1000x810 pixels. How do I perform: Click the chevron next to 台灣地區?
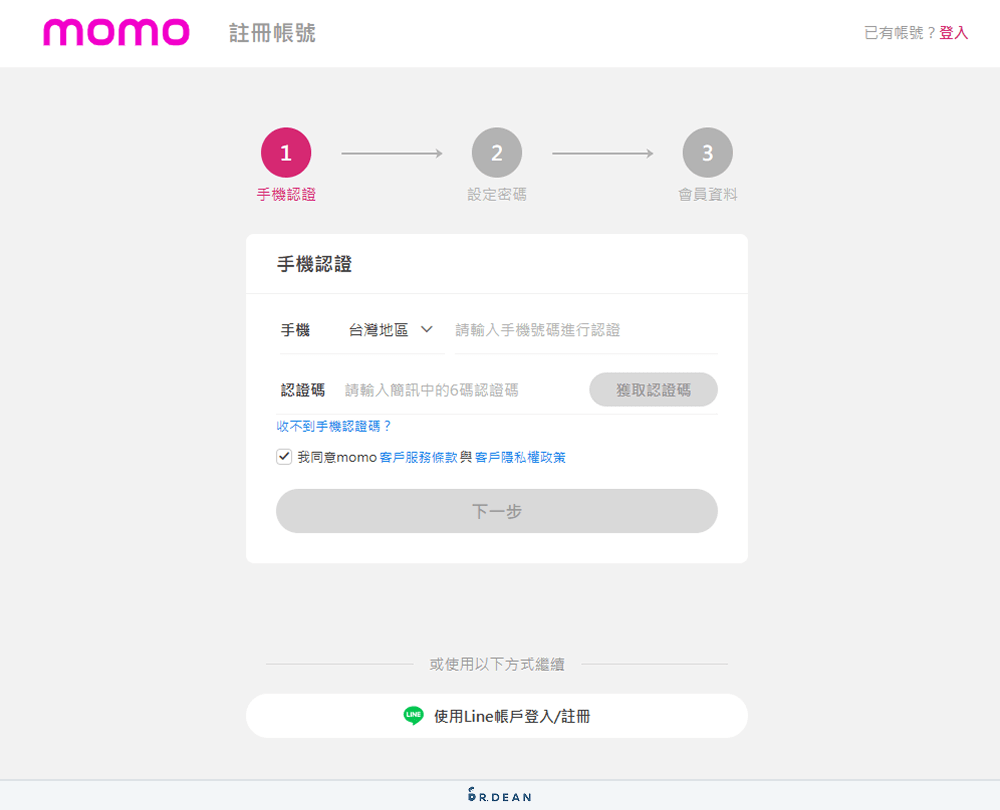pos(425,329)
